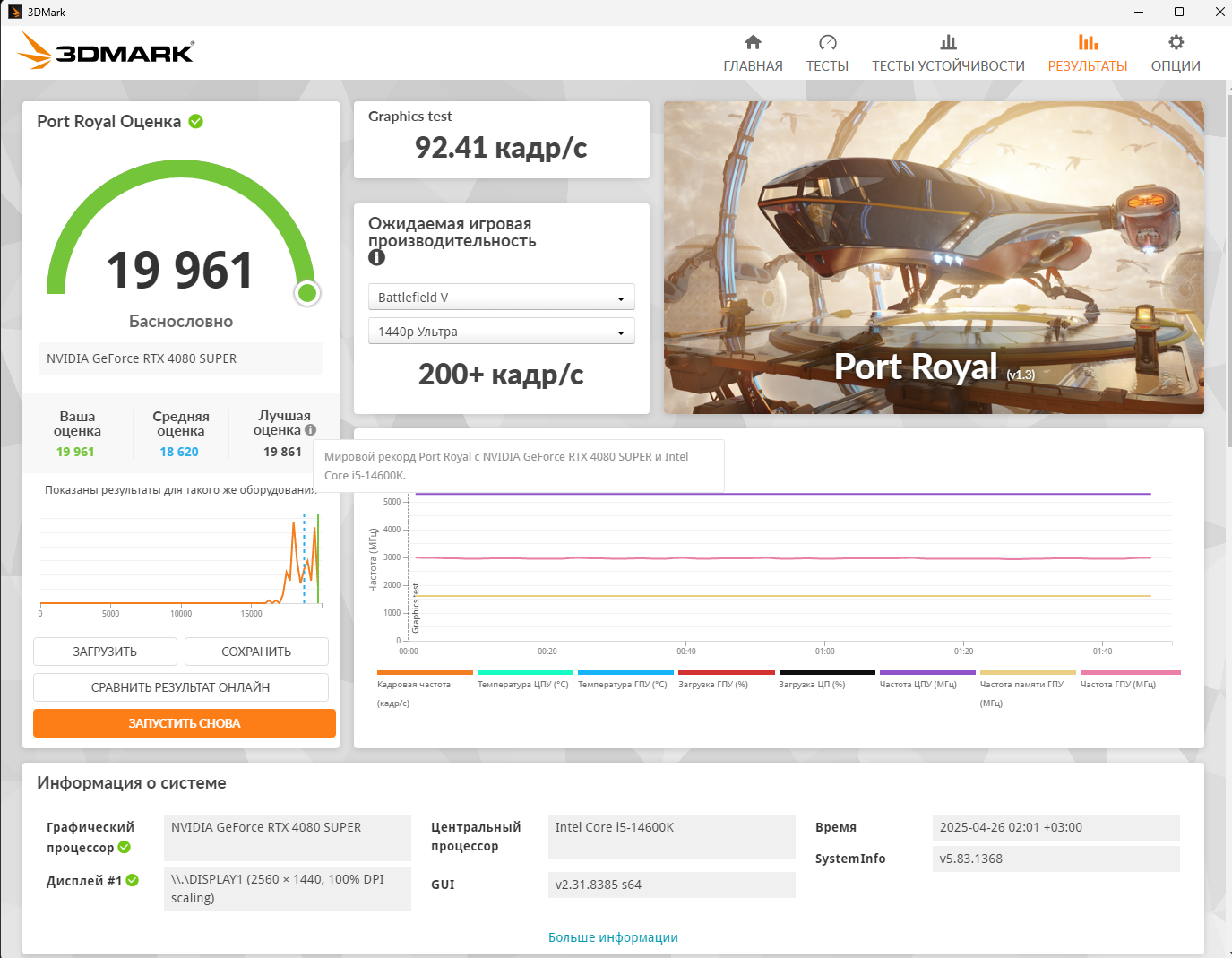The height and width of the screenshot is (958, 1232).
Task: Click the Graphics test 92.41 кадр/с result
Action: click(501, 148)
